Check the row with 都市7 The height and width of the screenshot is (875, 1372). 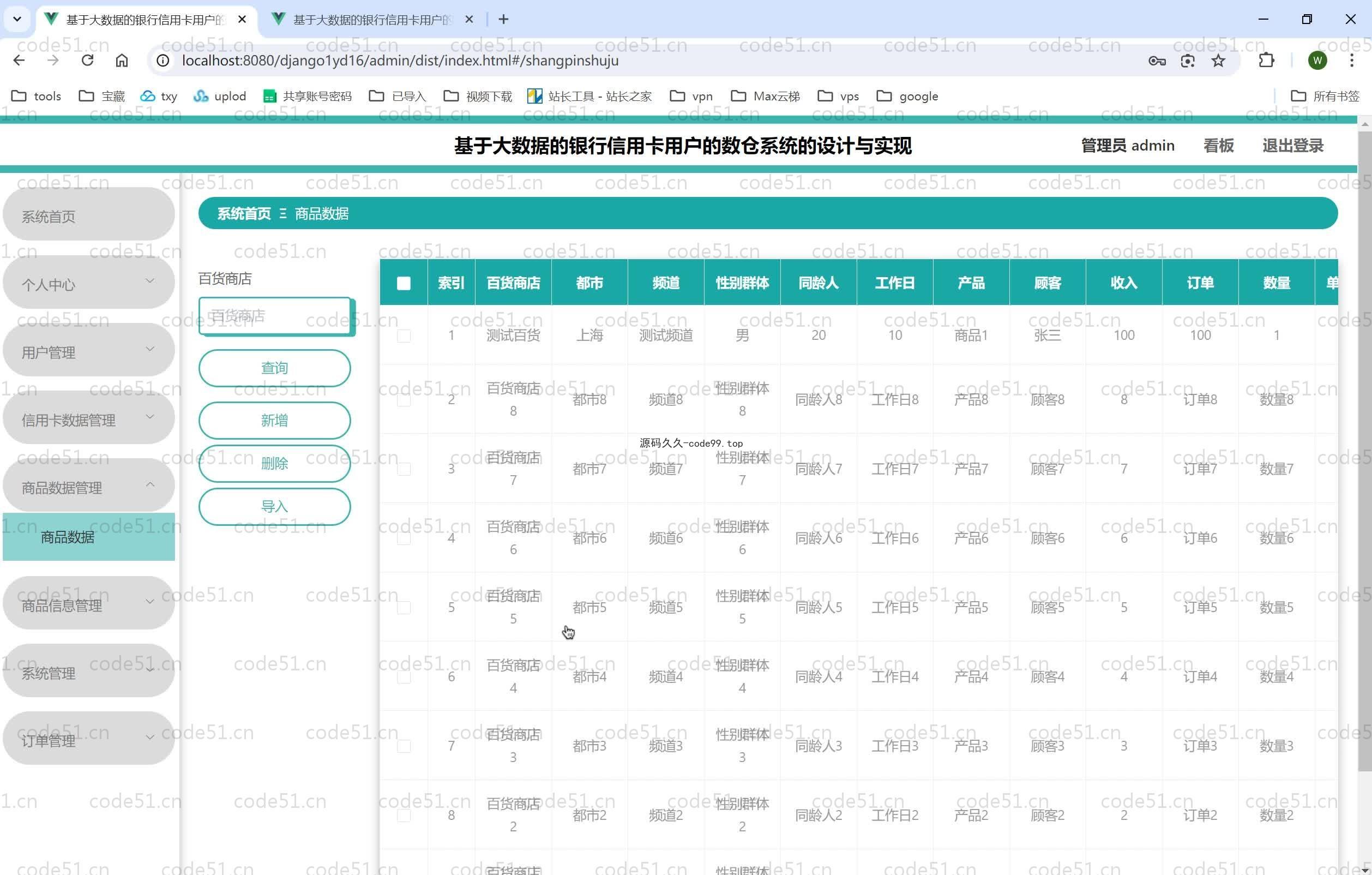[404, 469]
